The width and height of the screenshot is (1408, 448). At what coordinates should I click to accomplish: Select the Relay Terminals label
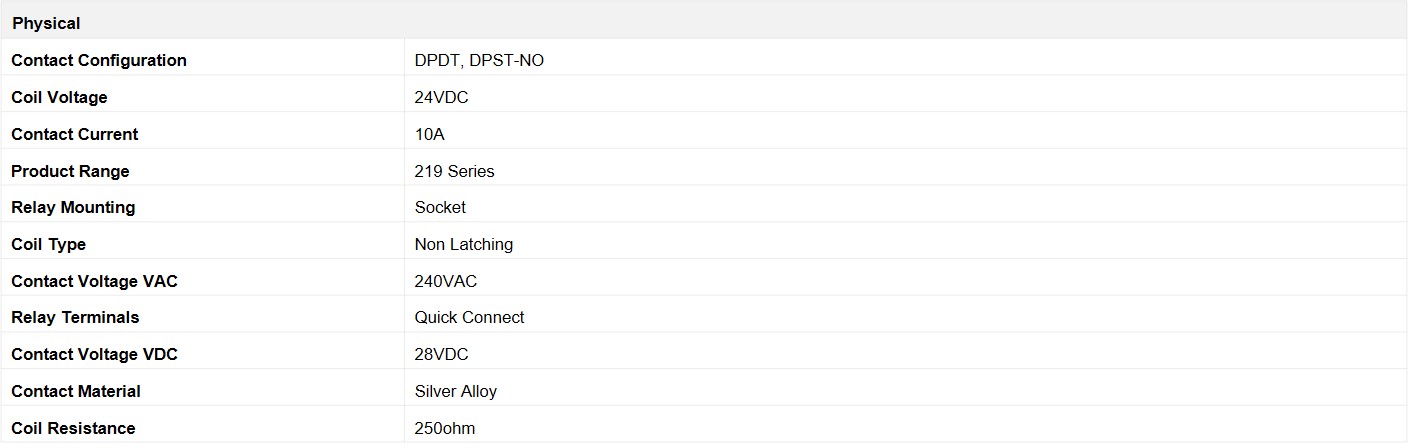(x=75, y=317)
